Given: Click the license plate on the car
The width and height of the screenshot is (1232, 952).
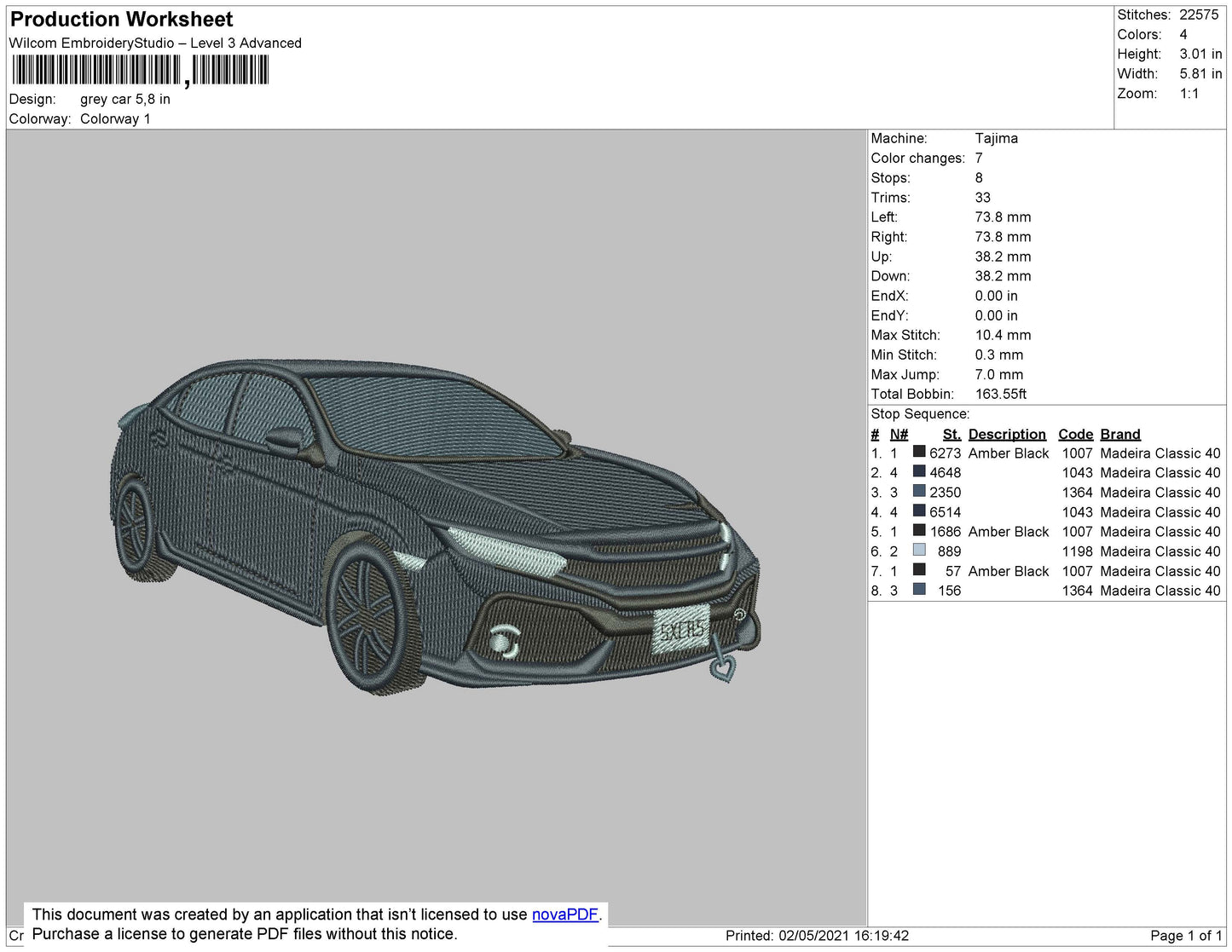Looking at the screenshot, I should (680, 632).
